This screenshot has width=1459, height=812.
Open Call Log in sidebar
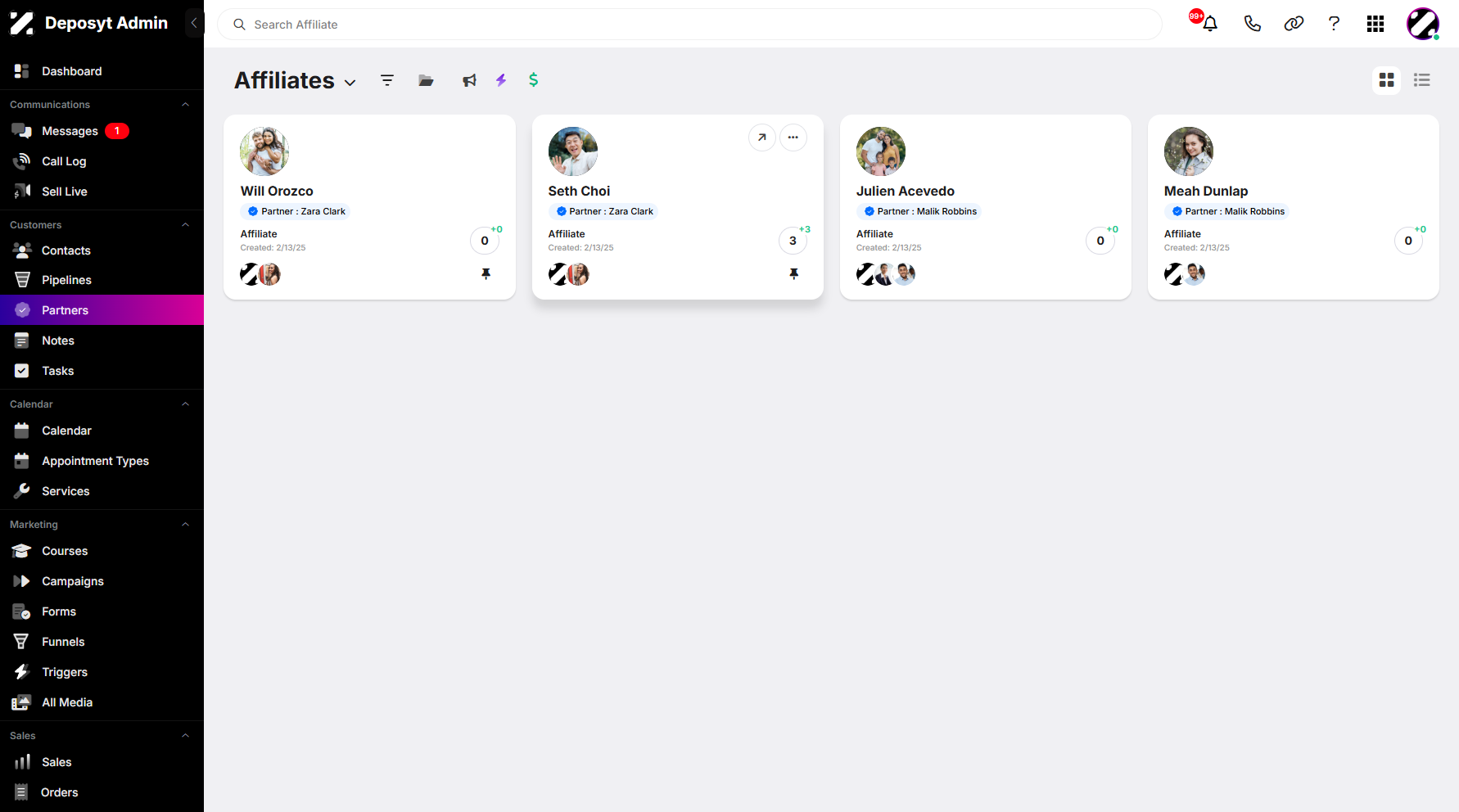pos(102,161)
